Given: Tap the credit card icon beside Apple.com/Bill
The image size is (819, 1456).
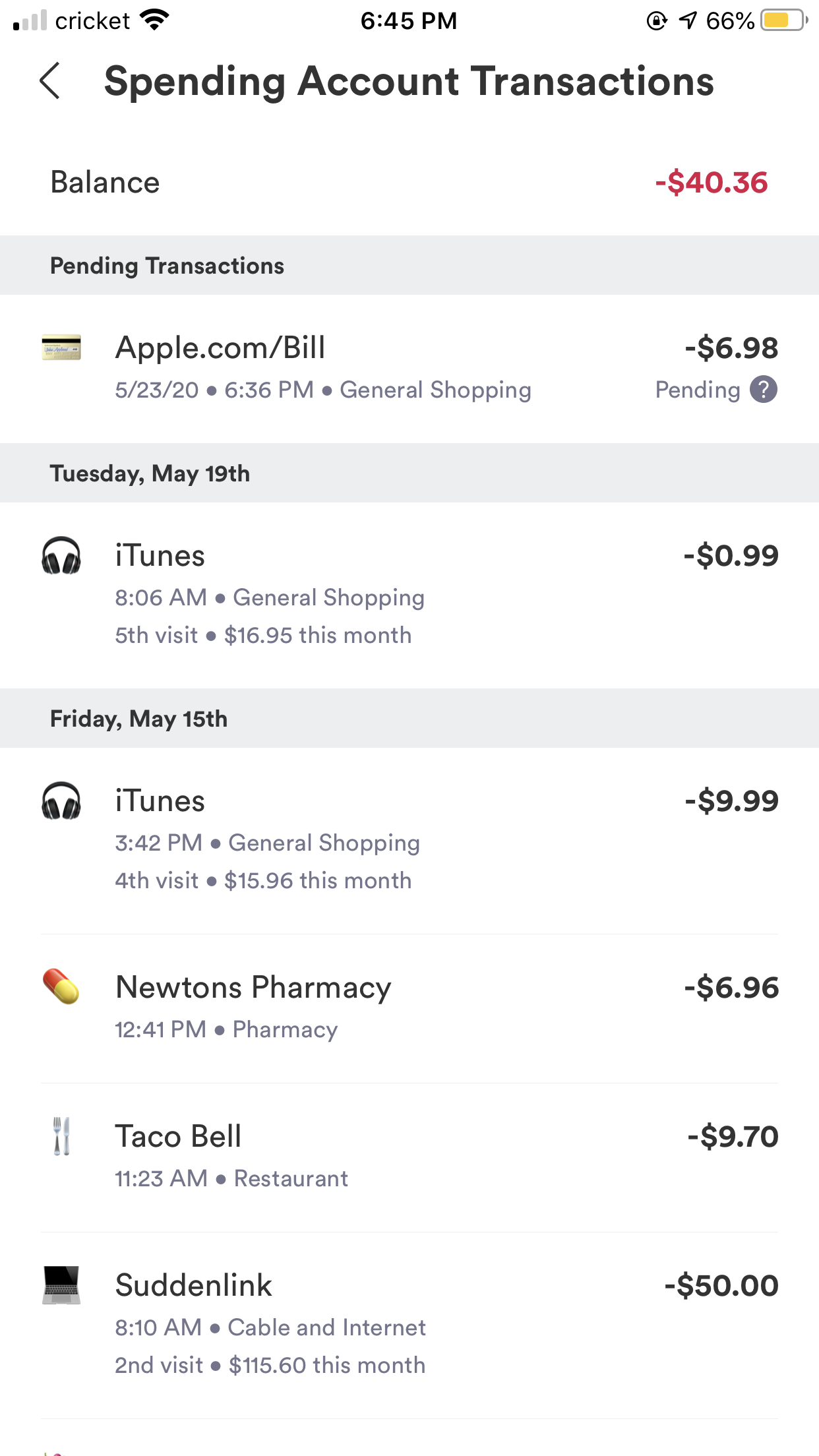Looking at the screenshot, I should [x=61, y=348].
